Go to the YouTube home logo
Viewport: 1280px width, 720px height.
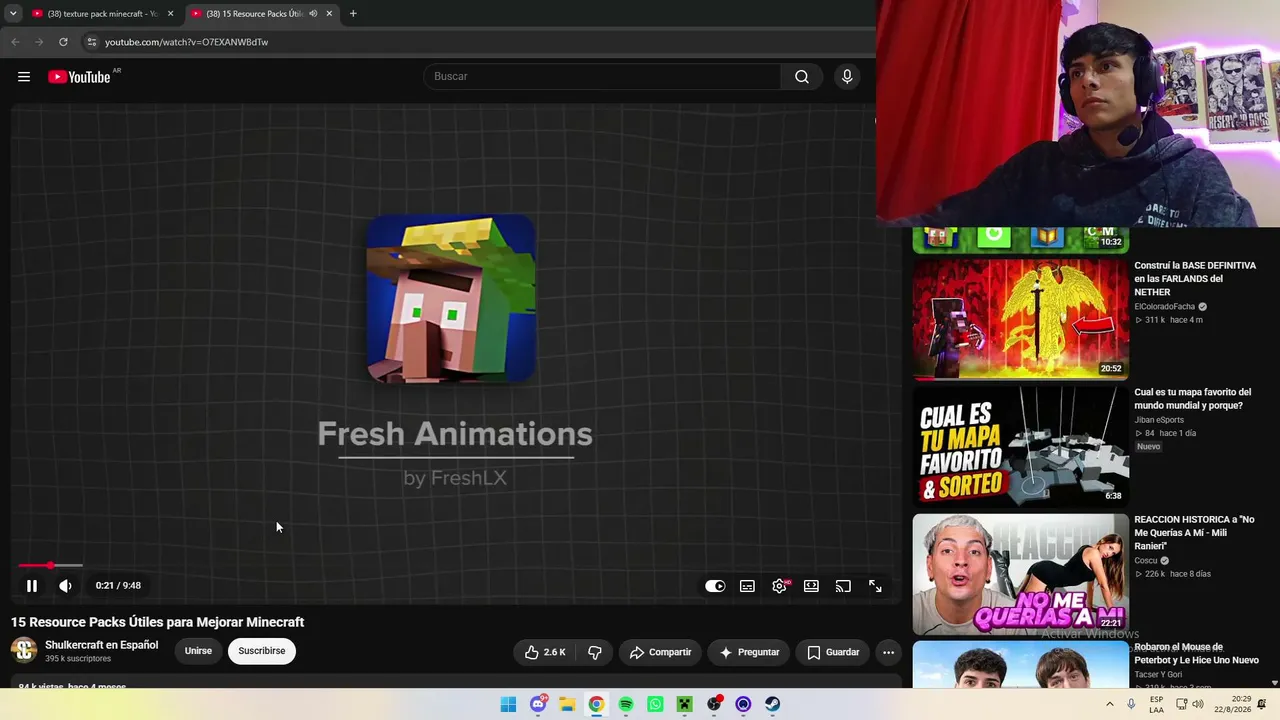[x=80, y=77]
